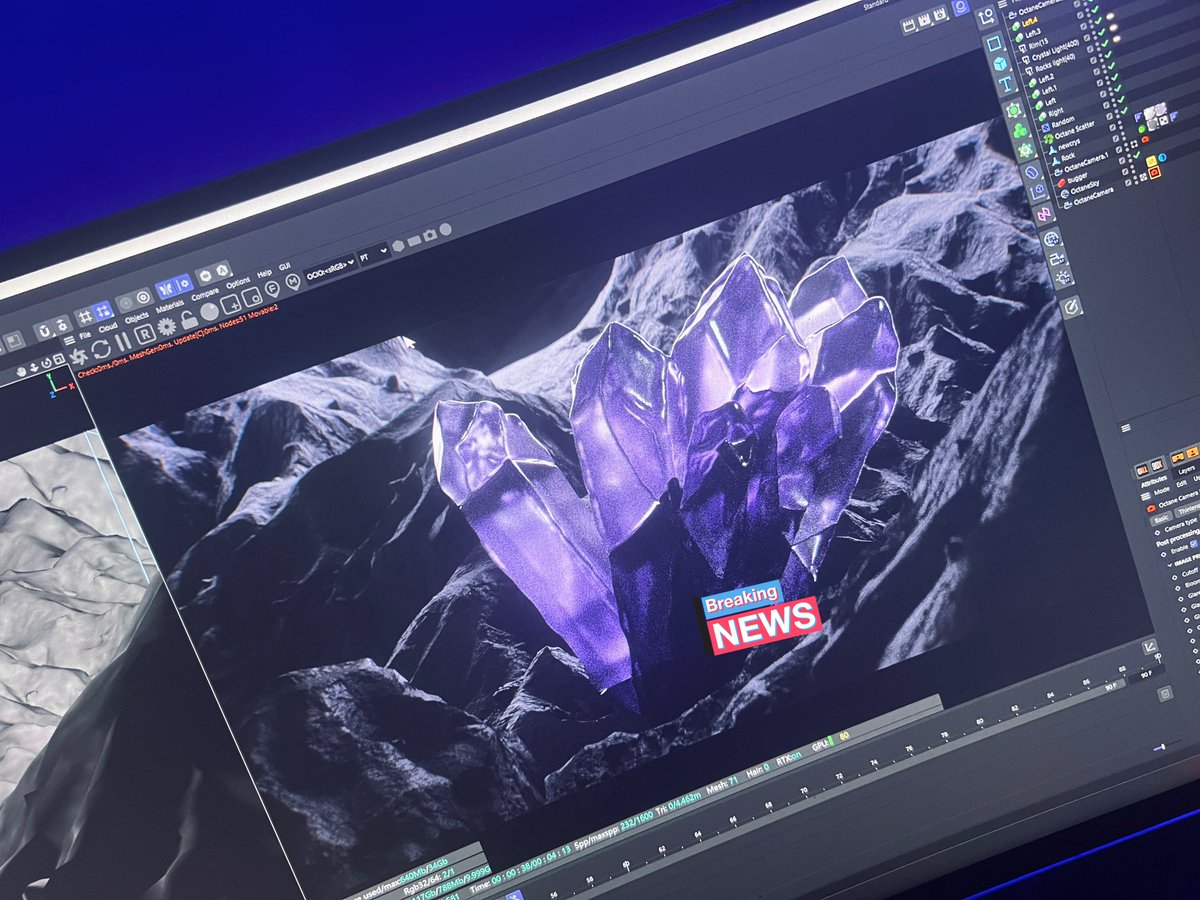The width and height of the screenshot is (1200, 900).
Task: Select the Rock object icon
Action: (1056, 159)
